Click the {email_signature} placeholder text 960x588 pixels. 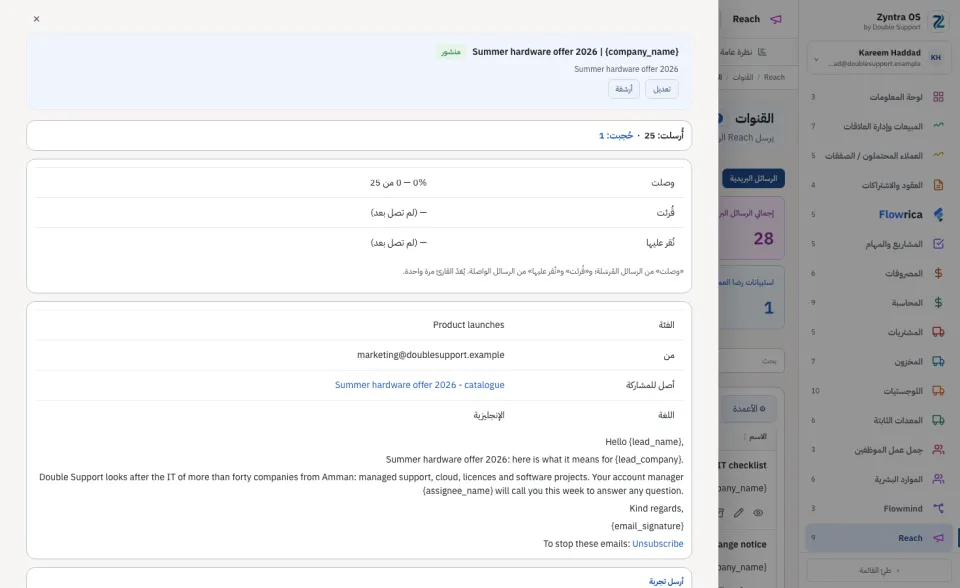coord(647,526)
